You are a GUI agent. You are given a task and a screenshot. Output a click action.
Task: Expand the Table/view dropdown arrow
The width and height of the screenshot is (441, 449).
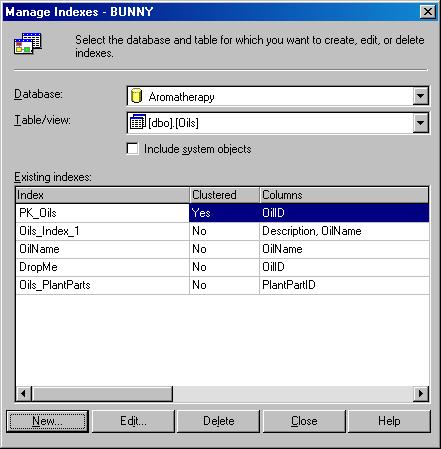point(421,123)
